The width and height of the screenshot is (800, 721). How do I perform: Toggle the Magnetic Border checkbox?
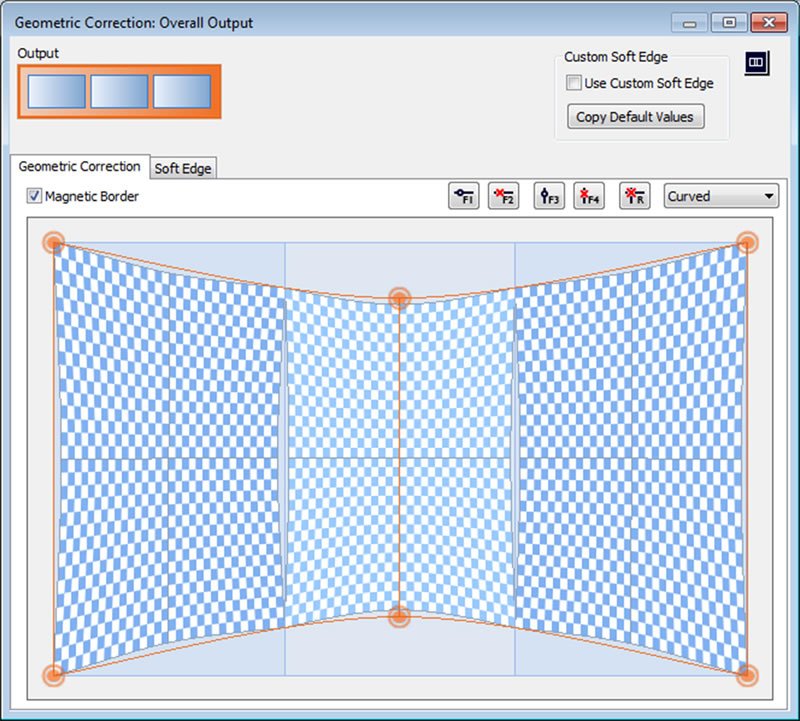pos(34,196)
